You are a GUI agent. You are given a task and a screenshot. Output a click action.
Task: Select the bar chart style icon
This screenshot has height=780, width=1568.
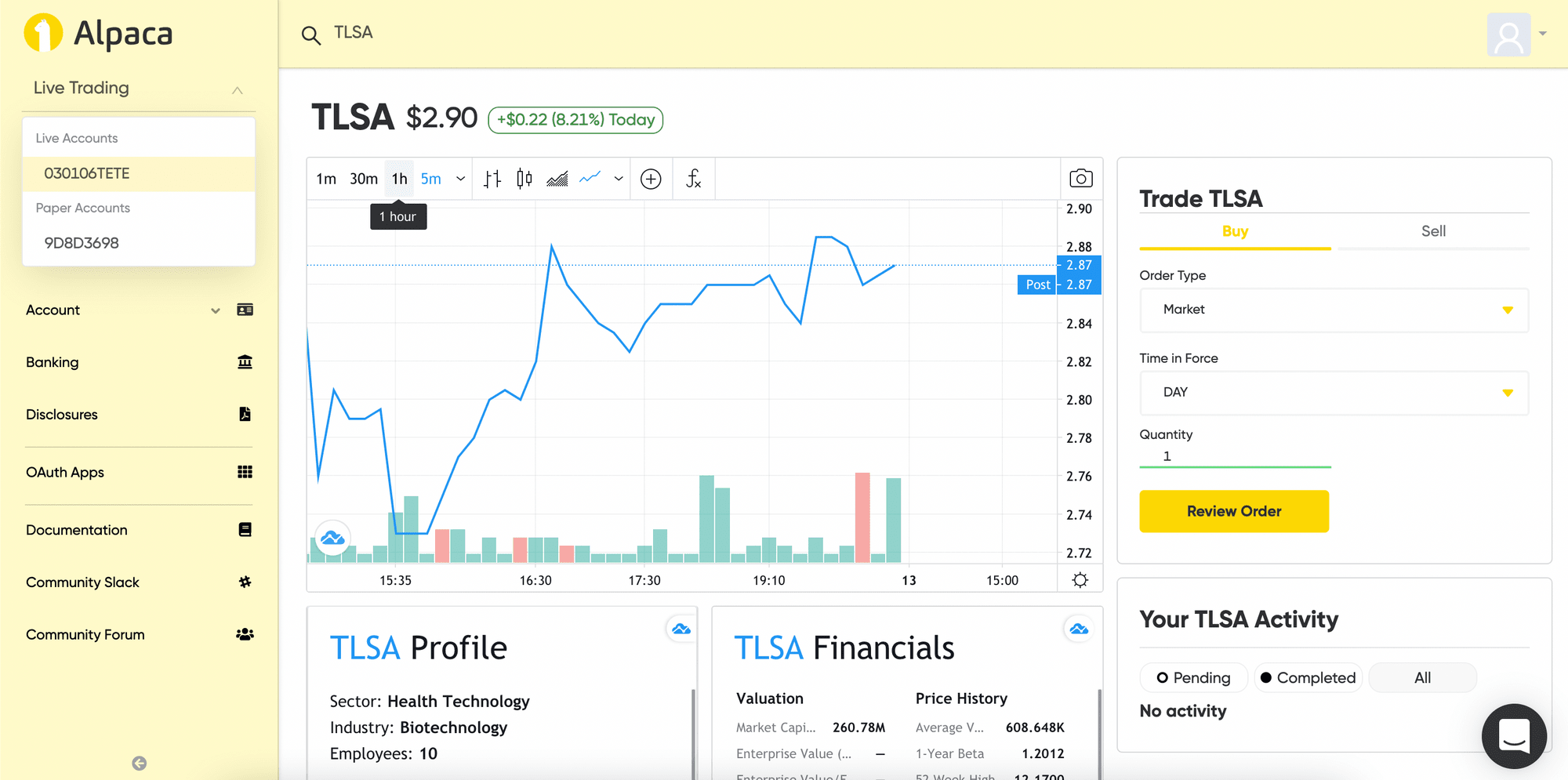click(492, 179)
